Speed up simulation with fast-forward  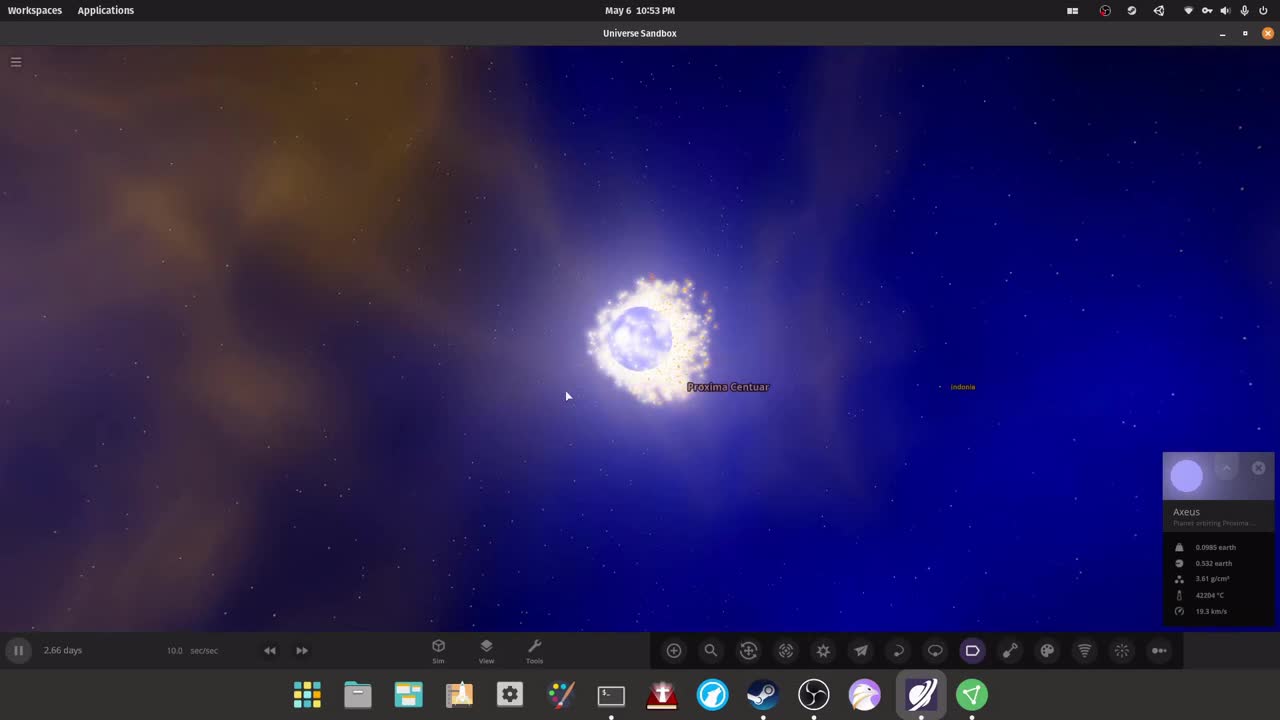(302, 650)
